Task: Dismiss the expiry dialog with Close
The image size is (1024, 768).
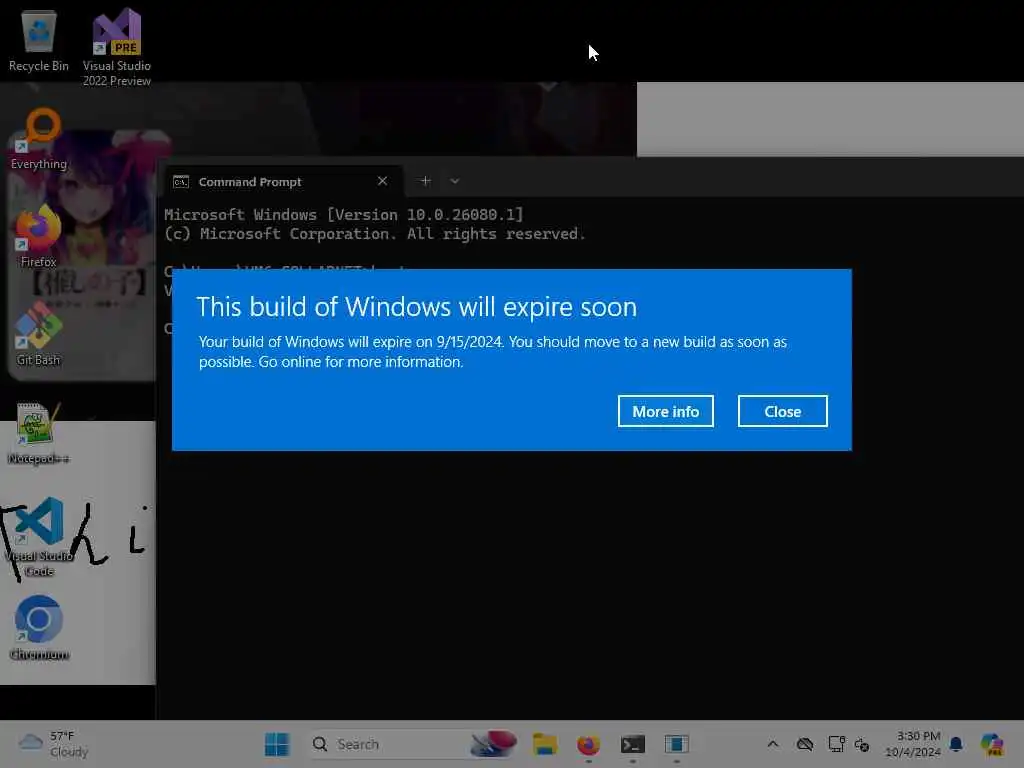Action: (782, 411)
